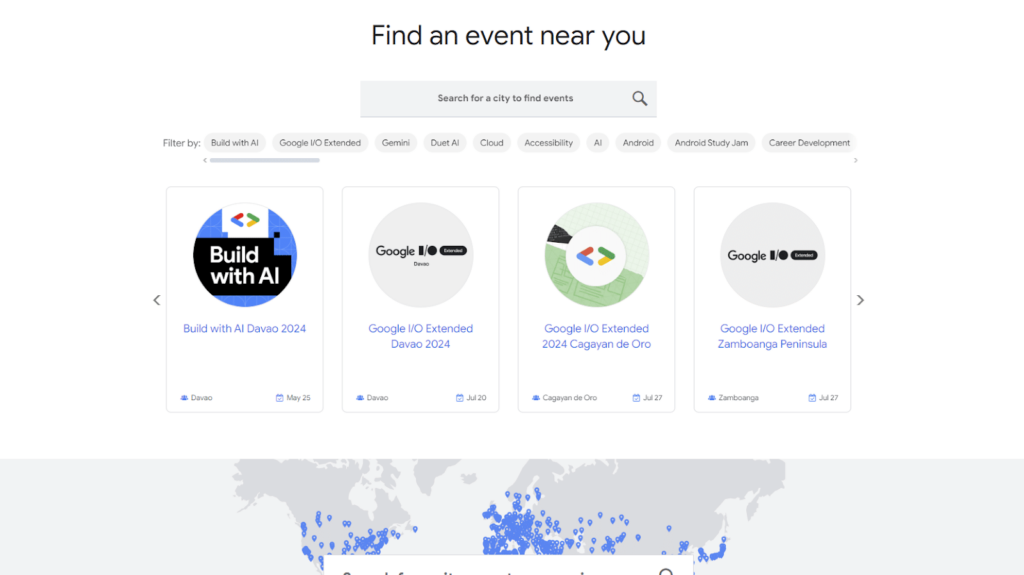Image resolution: width=1024 pixels, height=575 pixels.
Task: Click the chapter icon beside Davao on Build with AI card
Action: click(x=184, y=397)
